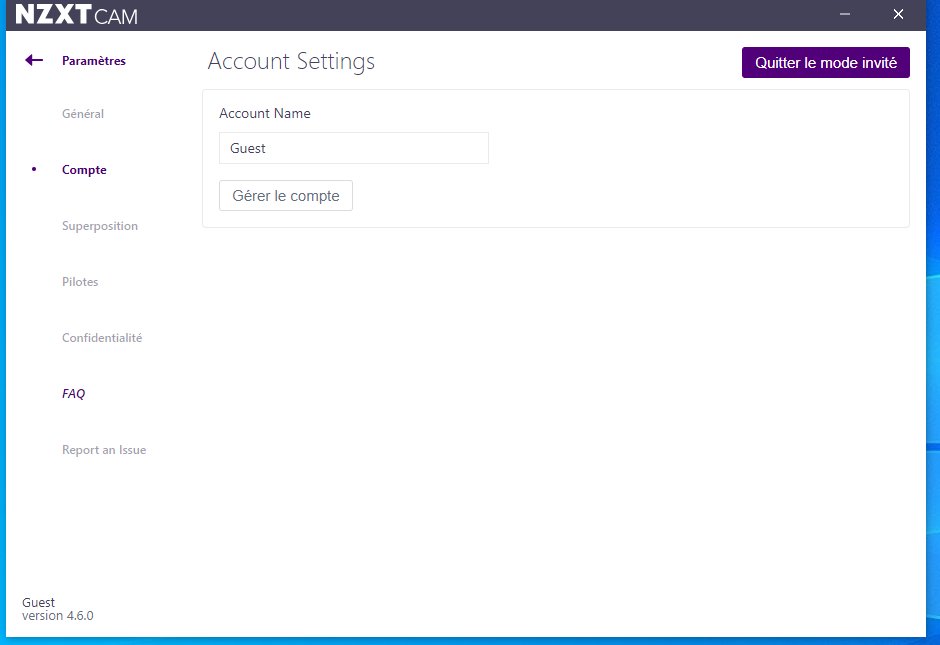The image size is (940, 645).
Task: Focus the Account Name text field
Action: (353, 148)
